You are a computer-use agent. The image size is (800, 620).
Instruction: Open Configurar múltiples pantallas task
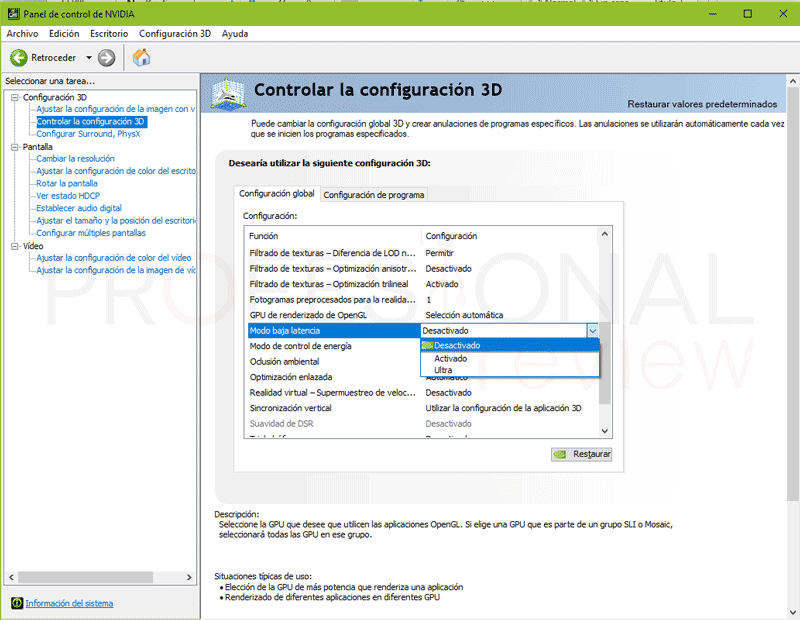tap(91, 233)
